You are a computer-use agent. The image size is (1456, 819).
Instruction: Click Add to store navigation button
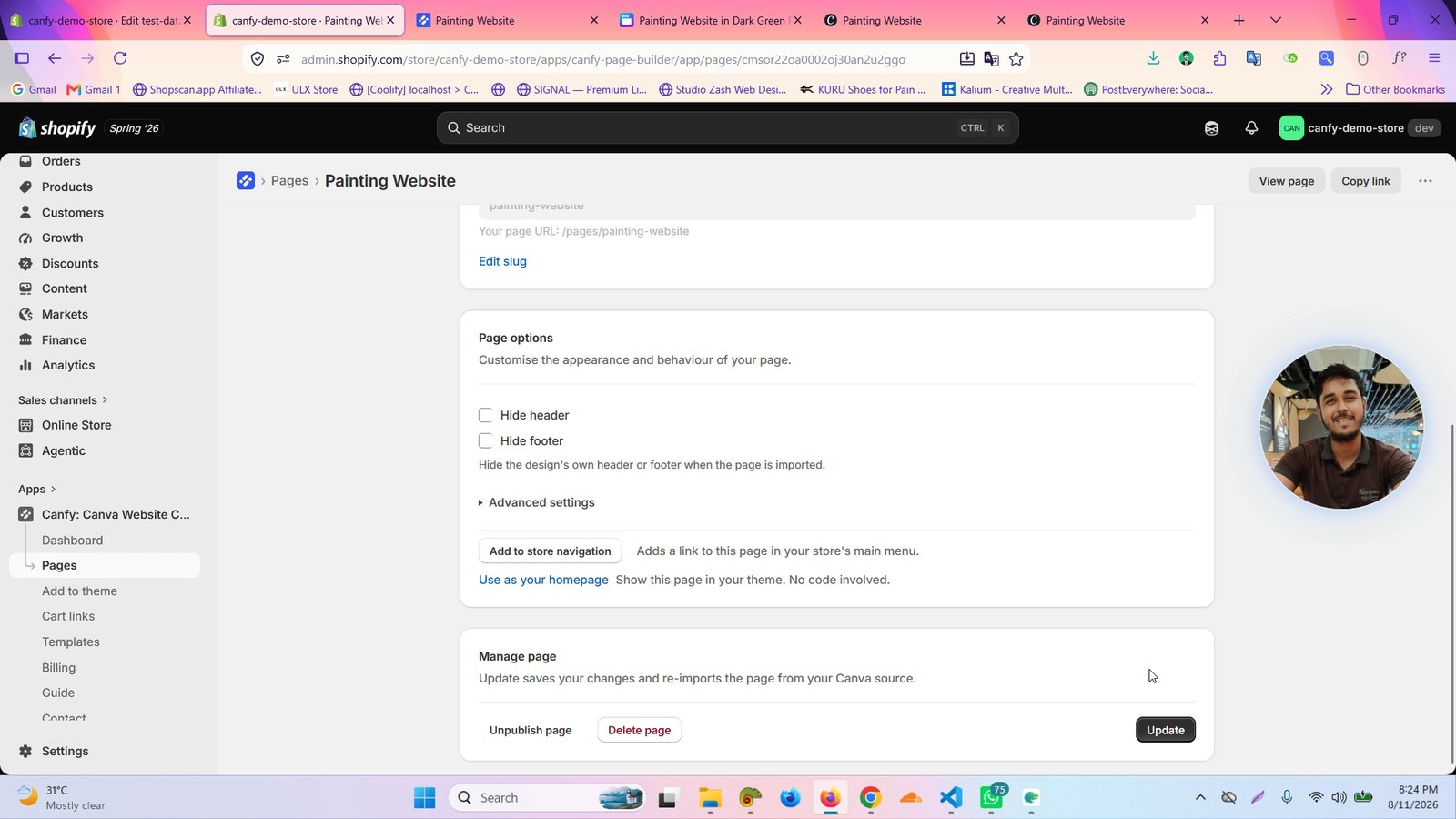(551, 551)
